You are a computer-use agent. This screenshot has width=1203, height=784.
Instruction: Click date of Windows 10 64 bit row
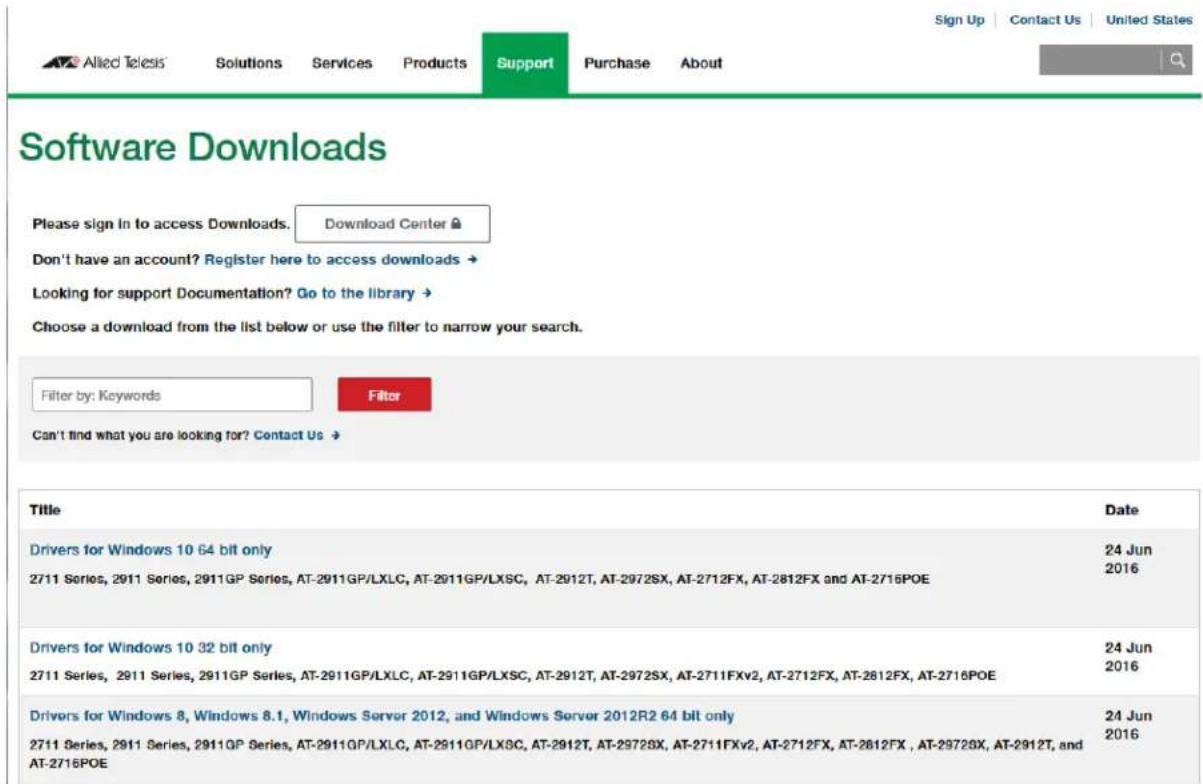[1128, 560]
